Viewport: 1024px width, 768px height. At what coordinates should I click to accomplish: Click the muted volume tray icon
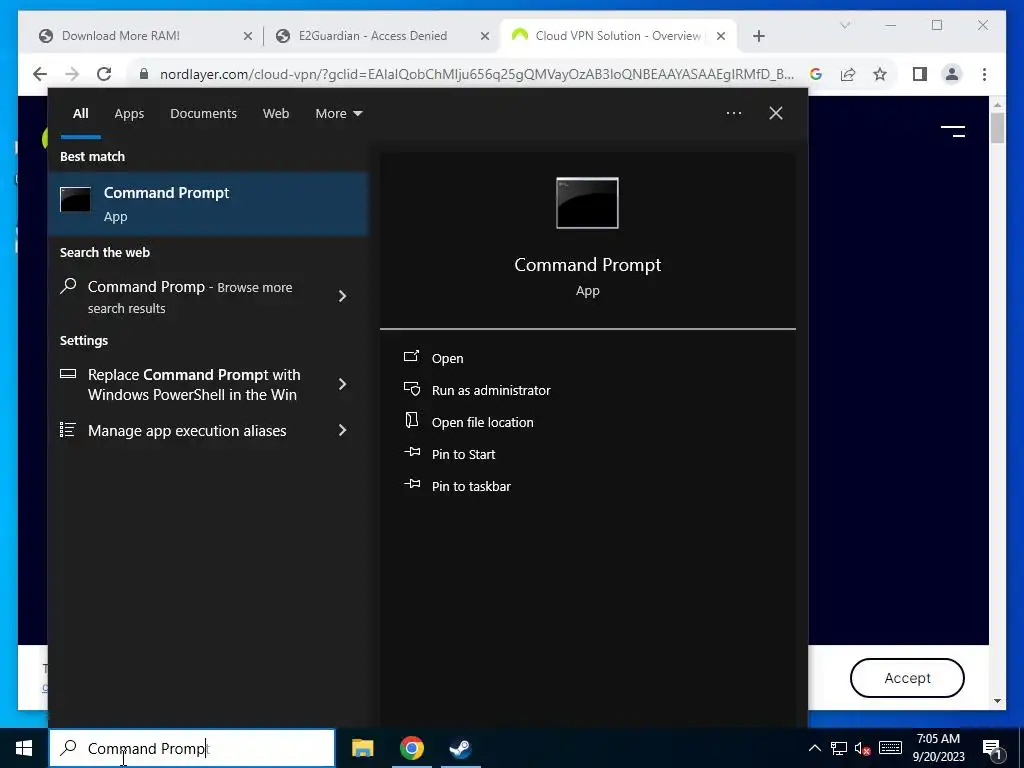point(863,748)
